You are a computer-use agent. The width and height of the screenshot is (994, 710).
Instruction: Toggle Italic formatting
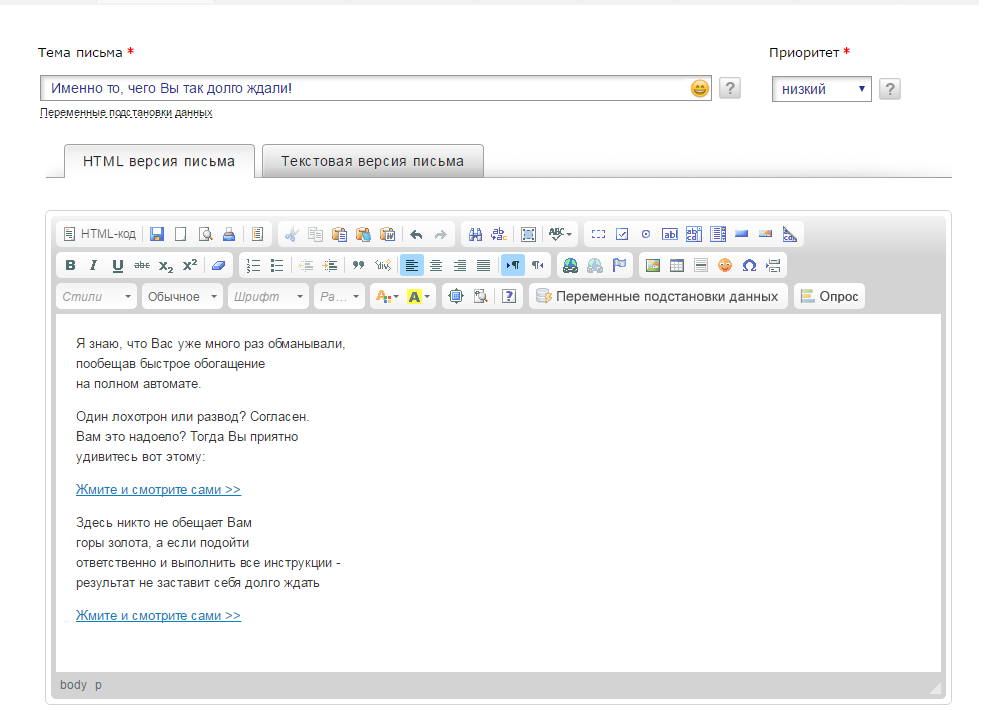[94, 266]
